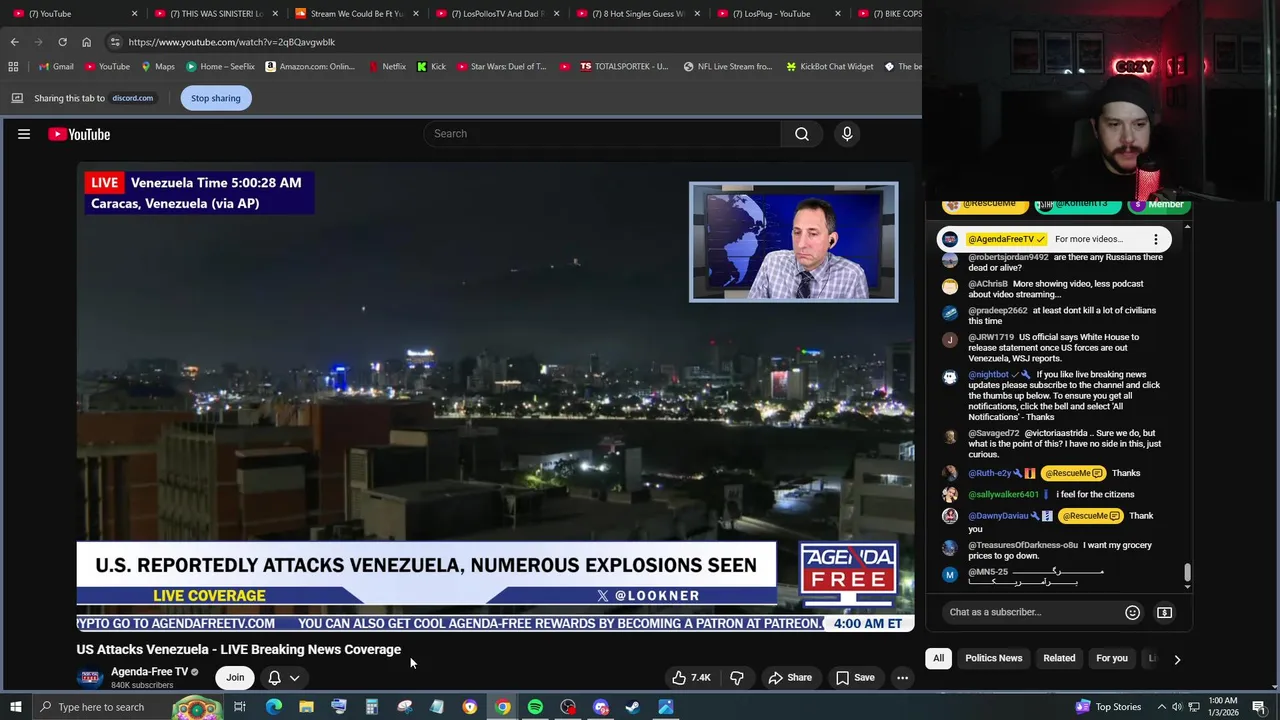The height and width of the screenshot is (720, 1280).
Task: Open File Explorer from the taskbar
Action: tap(306, 707)
